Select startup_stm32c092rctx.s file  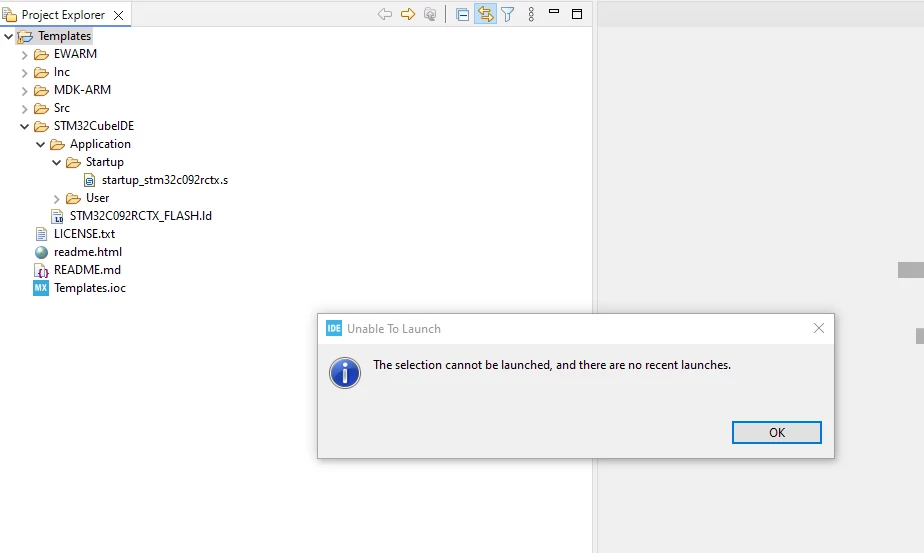pos(164,180)
